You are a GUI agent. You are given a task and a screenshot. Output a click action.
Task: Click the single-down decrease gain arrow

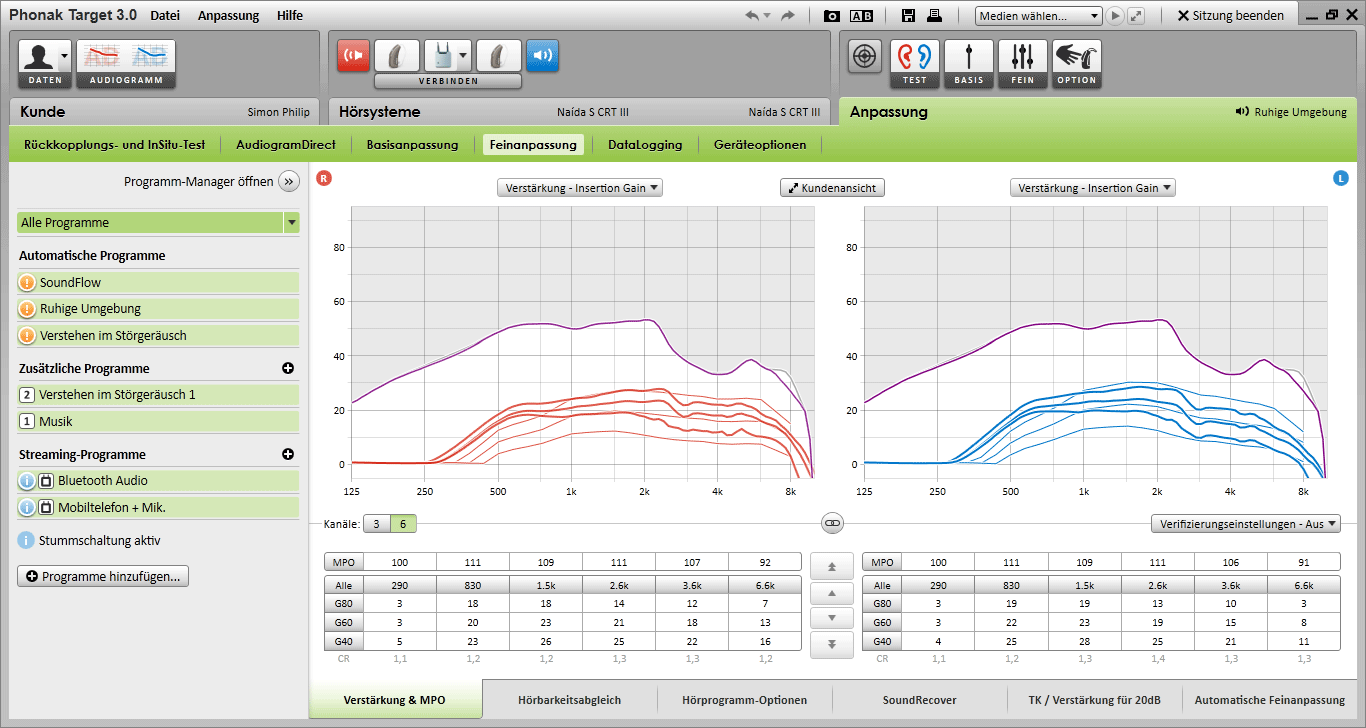click(832, 618)
